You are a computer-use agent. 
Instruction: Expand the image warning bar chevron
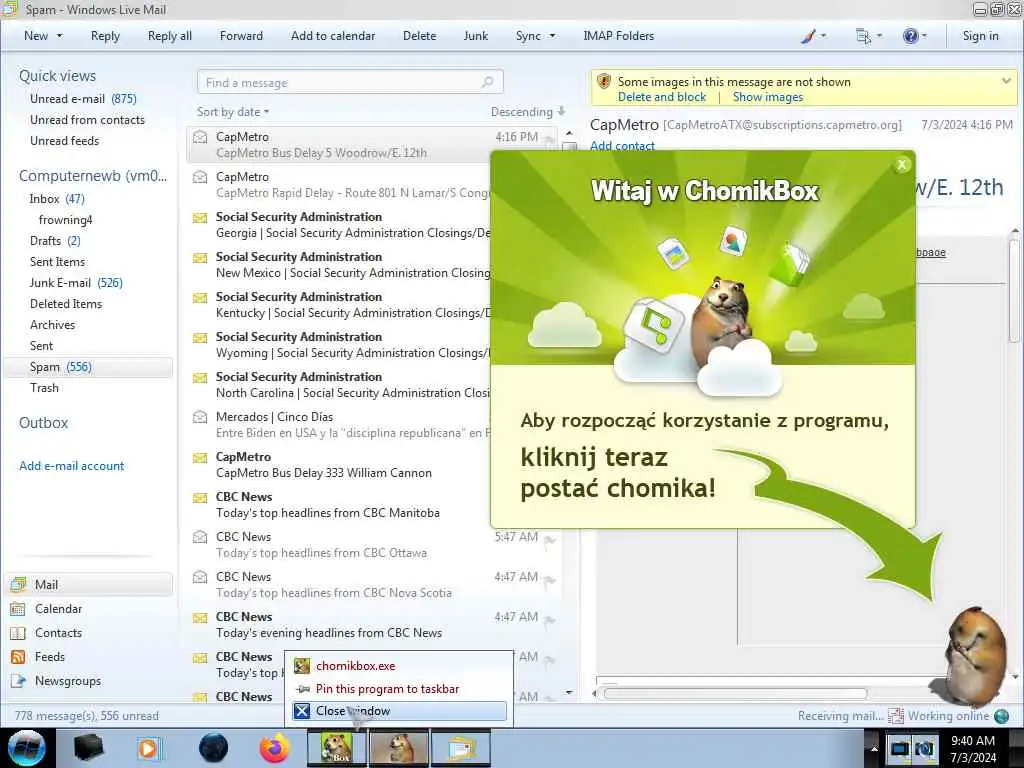tap(1006, 81)
